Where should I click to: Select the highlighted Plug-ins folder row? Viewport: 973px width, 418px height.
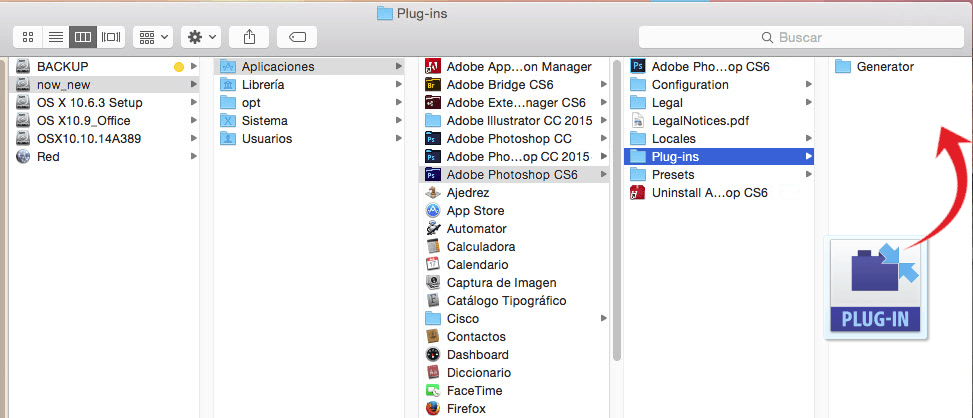click(719, 156)
